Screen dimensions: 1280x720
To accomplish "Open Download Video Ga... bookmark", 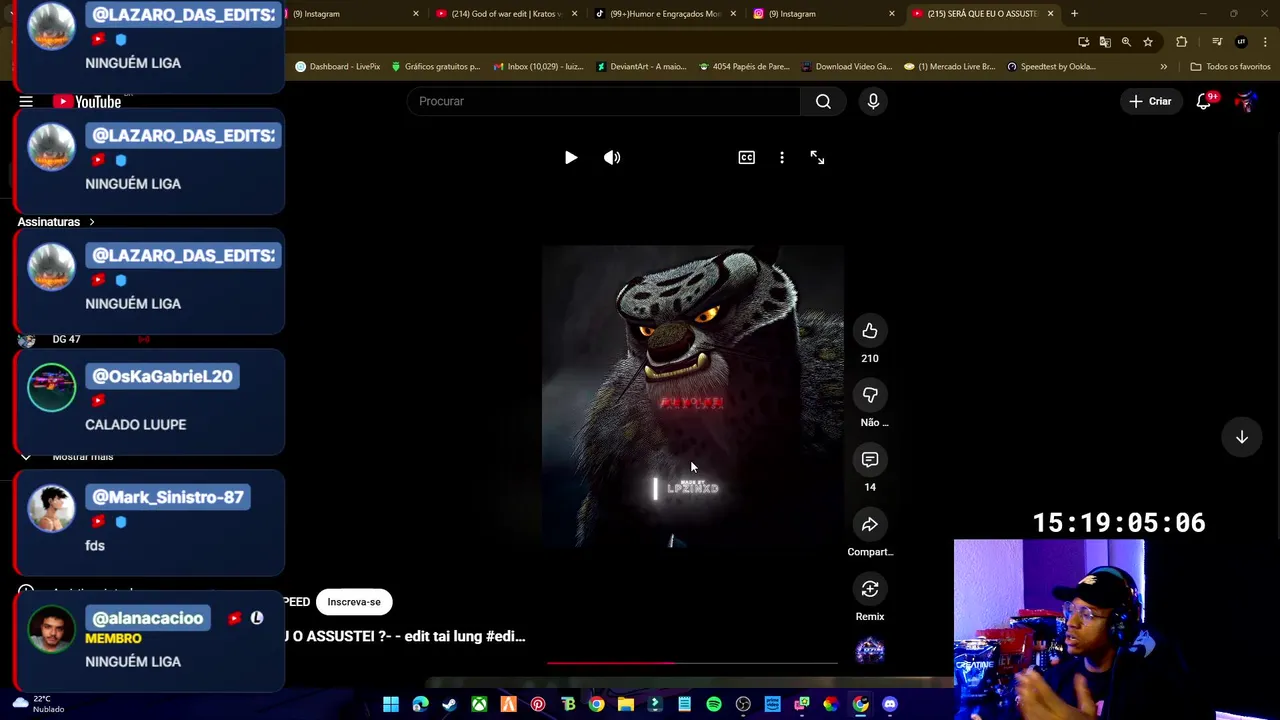I will (x=847, y=67).
